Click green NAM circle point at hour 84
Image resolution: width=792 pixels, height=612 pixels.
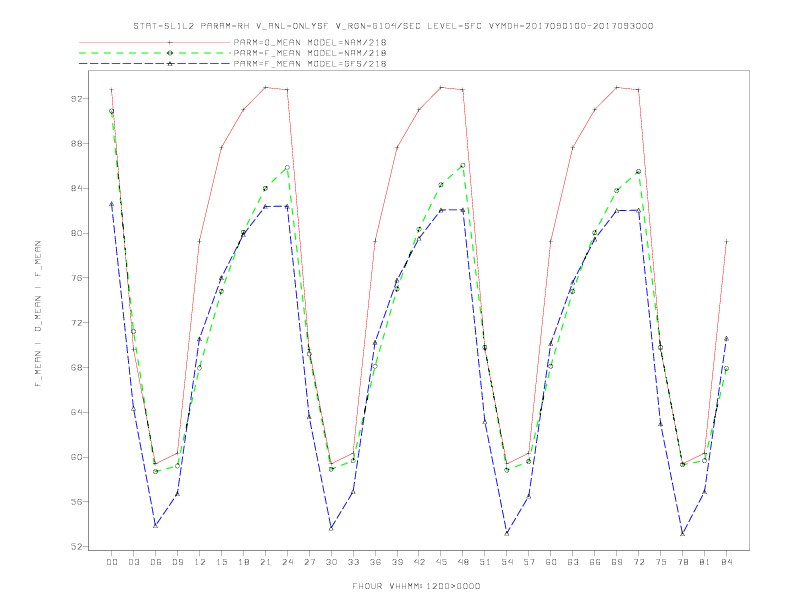click(727, 369)
